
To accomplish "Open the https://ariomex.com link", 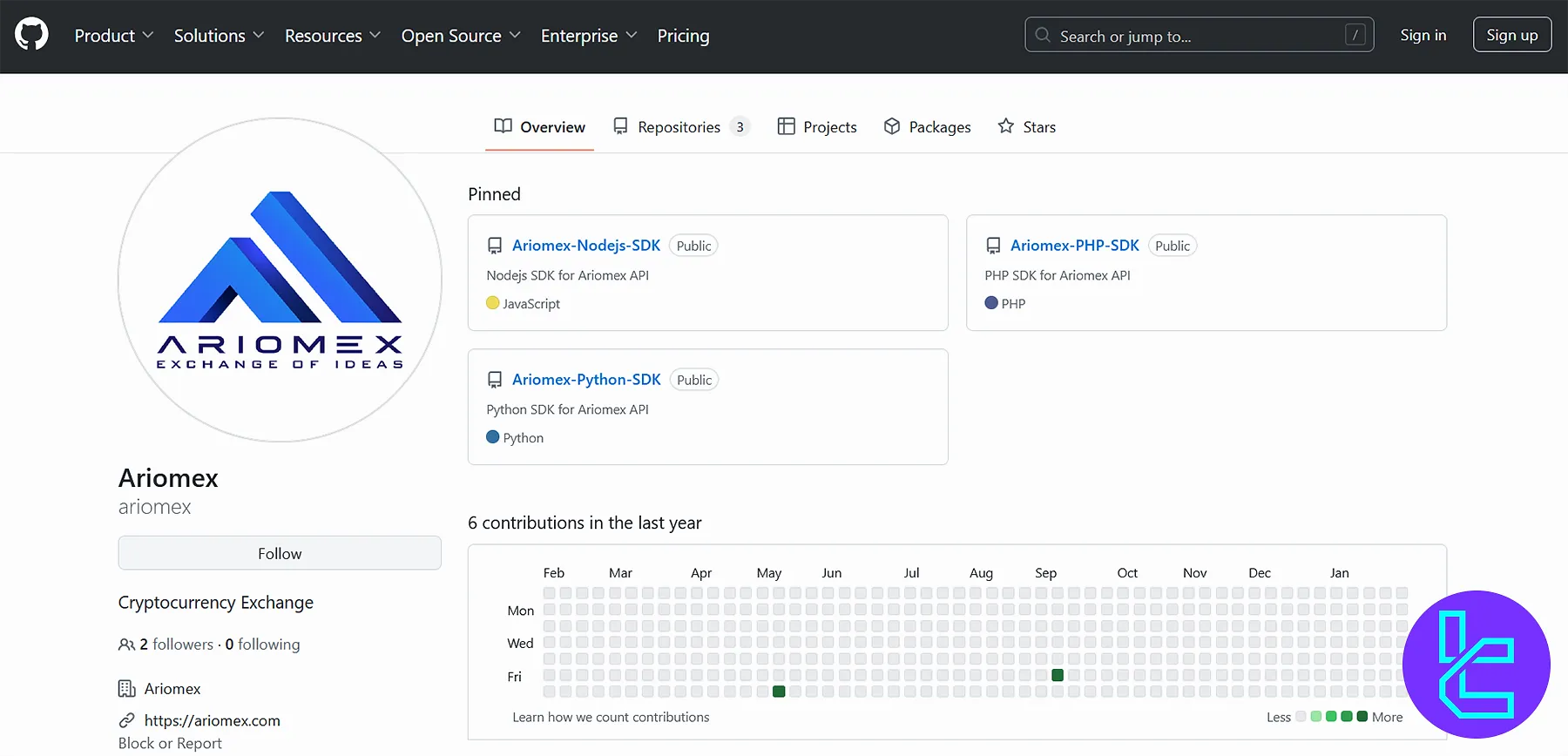I will [213, 720].
